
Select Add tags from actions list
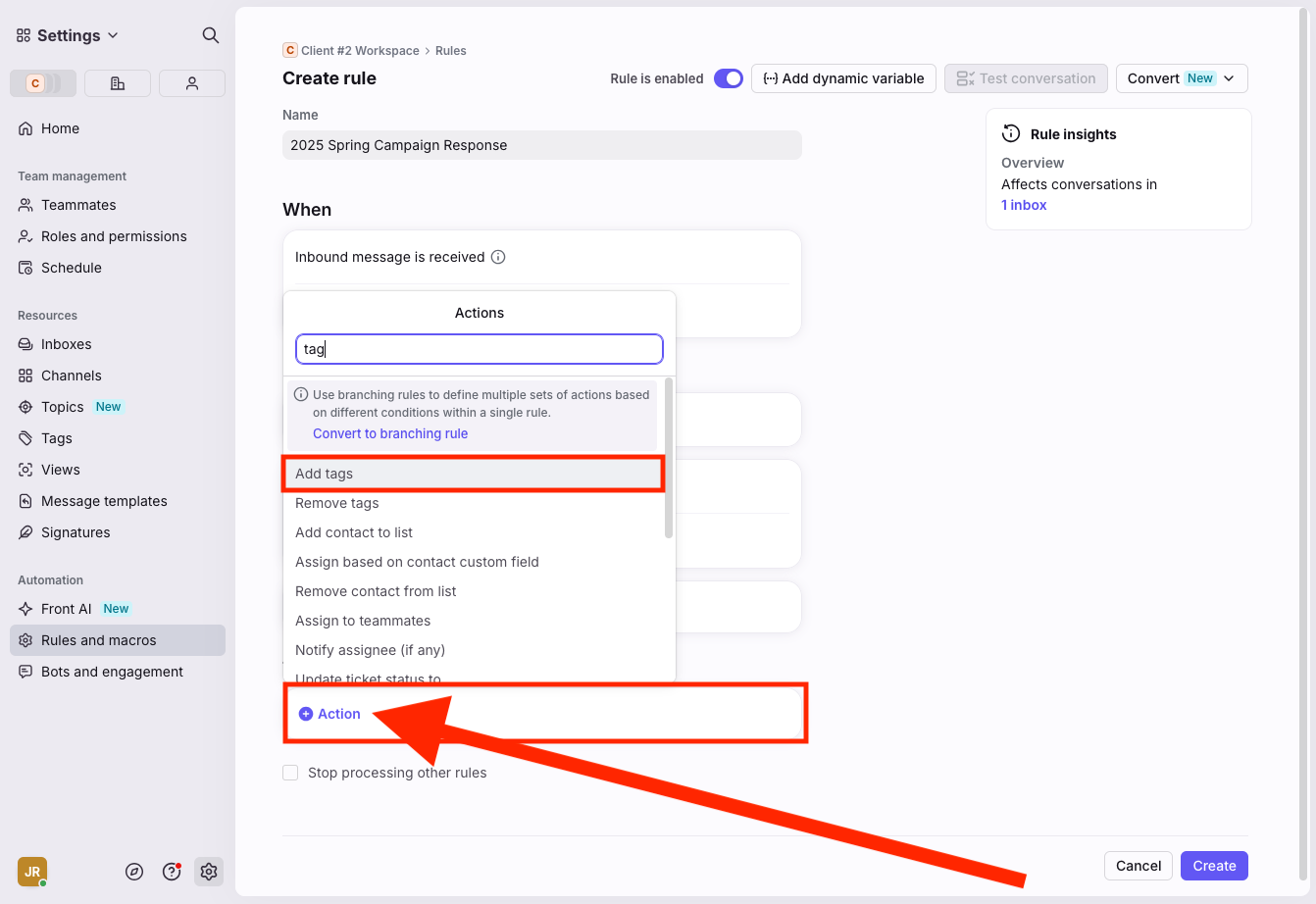tap(325, 474)
